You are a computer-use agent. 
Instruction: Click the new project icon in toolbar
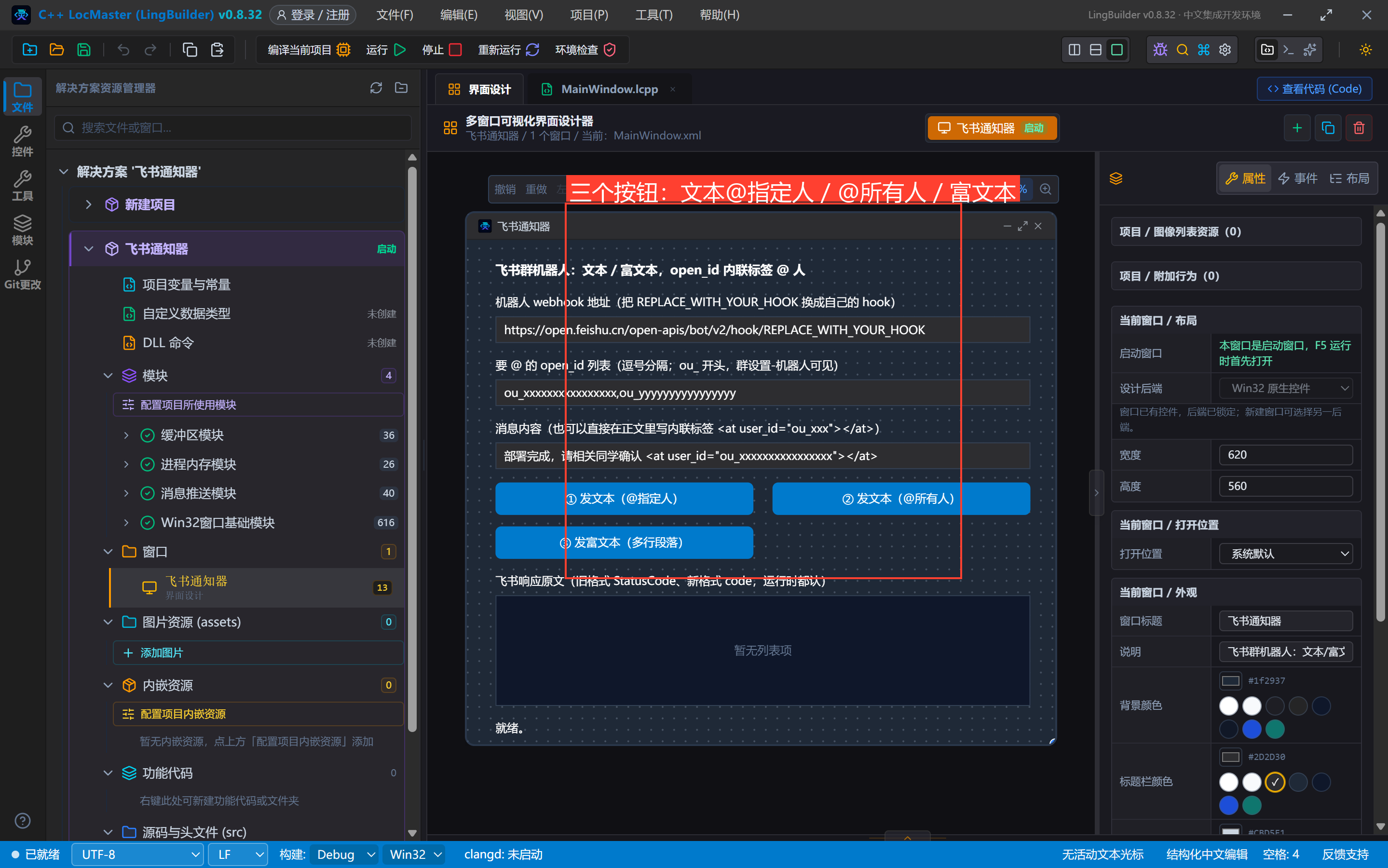coord(30,50)
